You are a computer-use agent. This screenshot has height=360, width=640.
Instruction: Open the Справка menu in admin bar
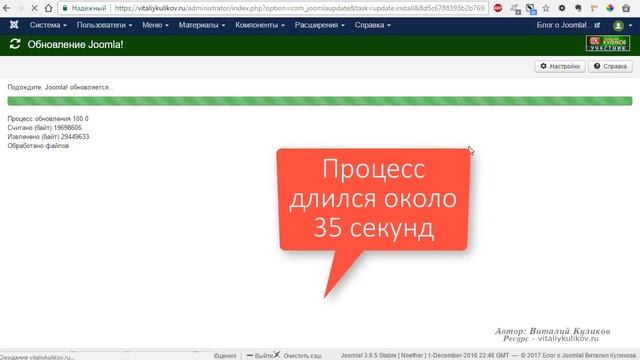point(372,25)
